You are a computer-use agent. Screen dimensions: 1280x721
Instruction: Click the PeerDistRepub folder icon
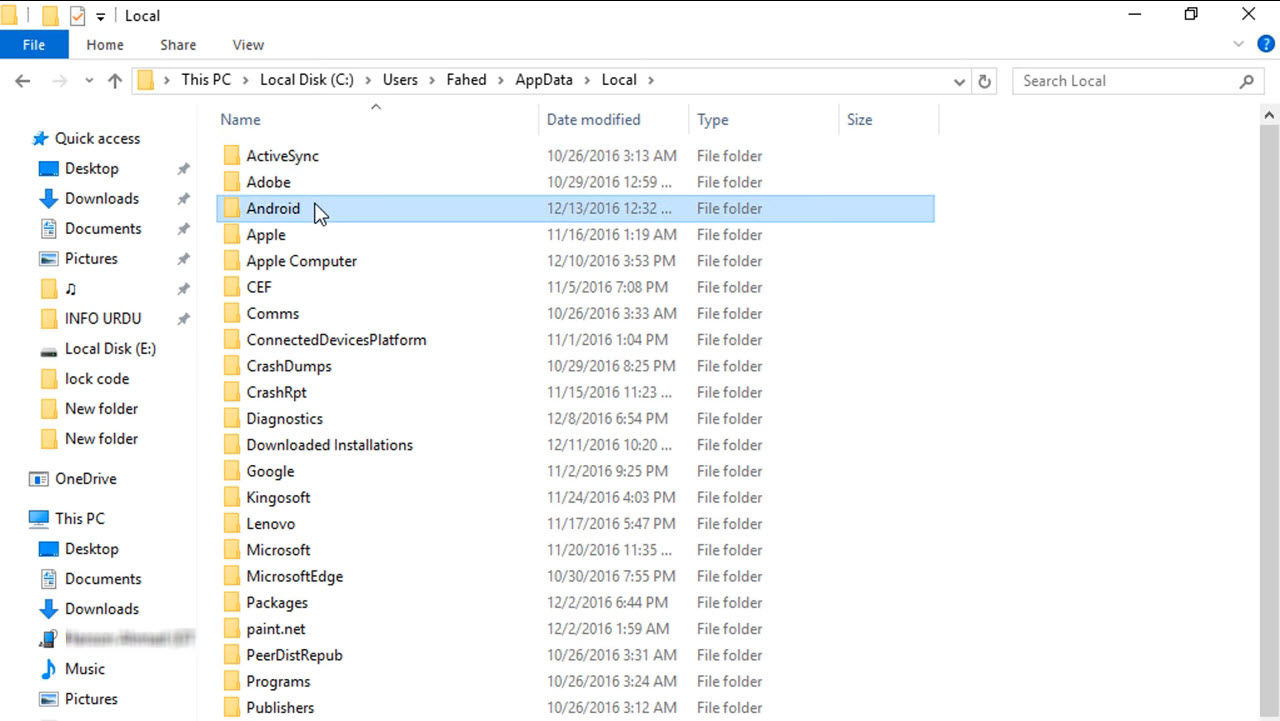point(232,655)
